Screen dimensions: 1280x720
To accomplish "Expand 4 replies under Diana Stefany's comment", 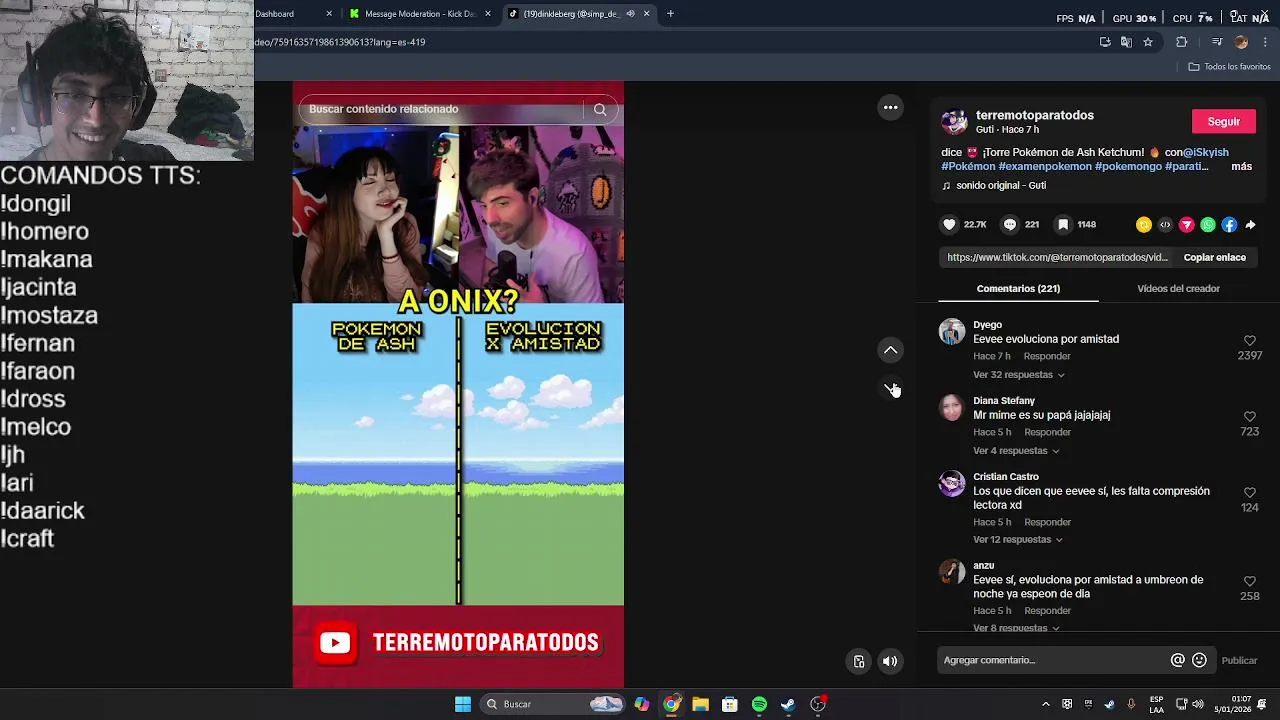I will pos(1016,451).
